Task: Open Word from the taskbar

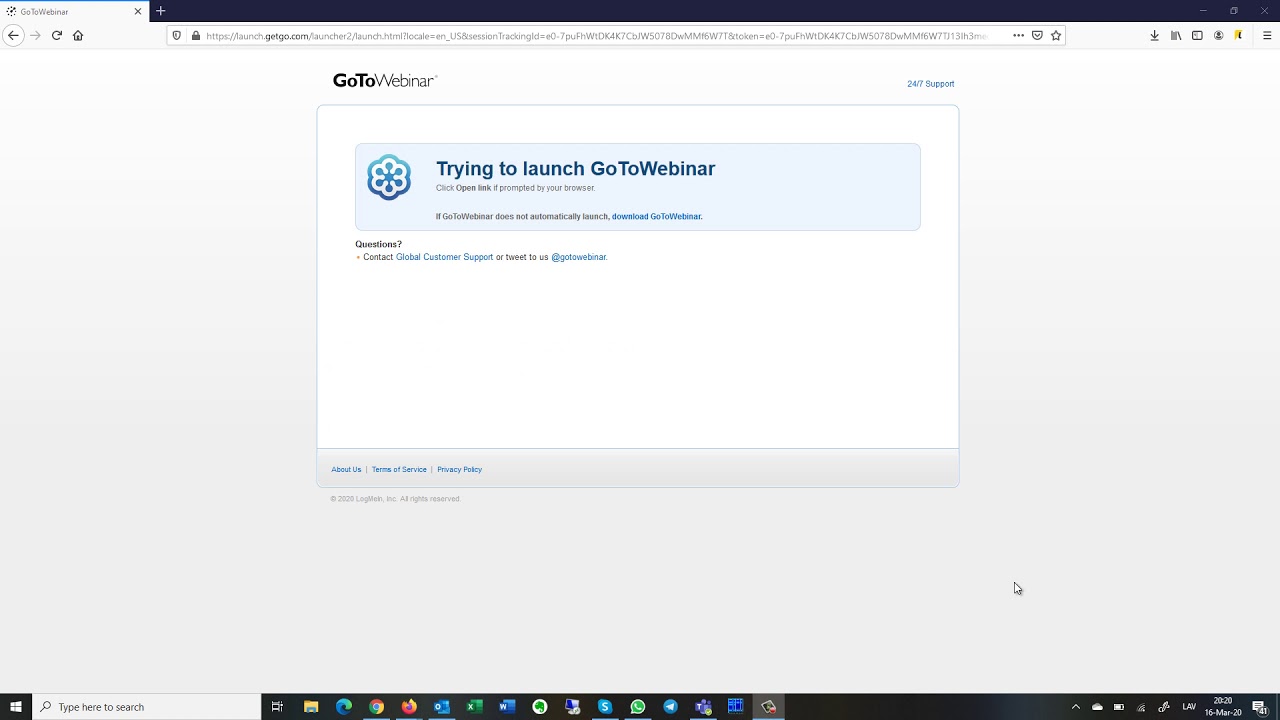Action: click(x=507, y=707)
